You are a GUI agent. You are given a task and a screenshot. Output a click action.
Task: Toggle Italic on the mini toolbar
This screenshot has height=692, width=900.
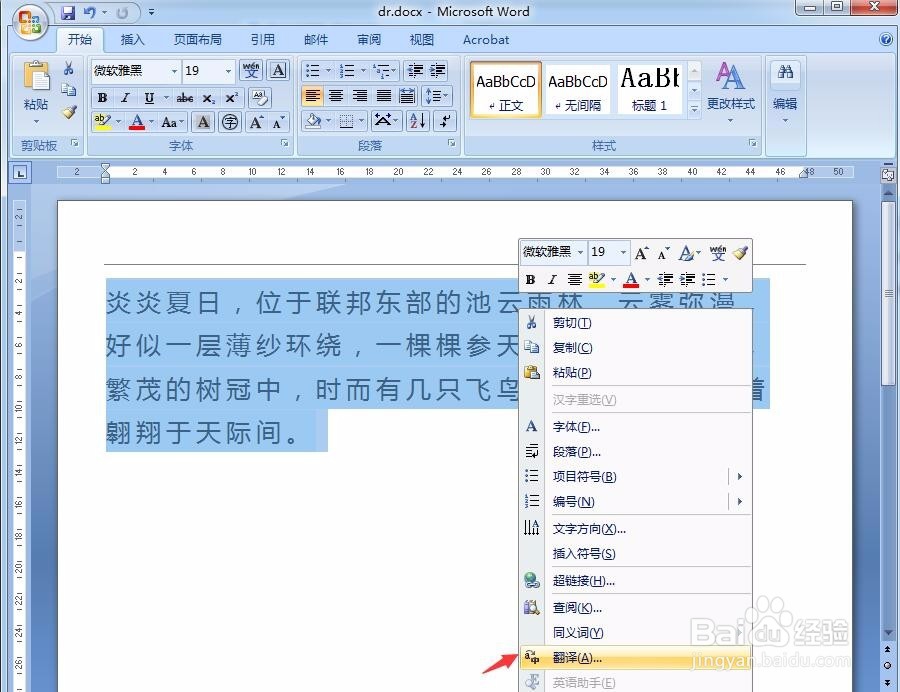point(552,279)
